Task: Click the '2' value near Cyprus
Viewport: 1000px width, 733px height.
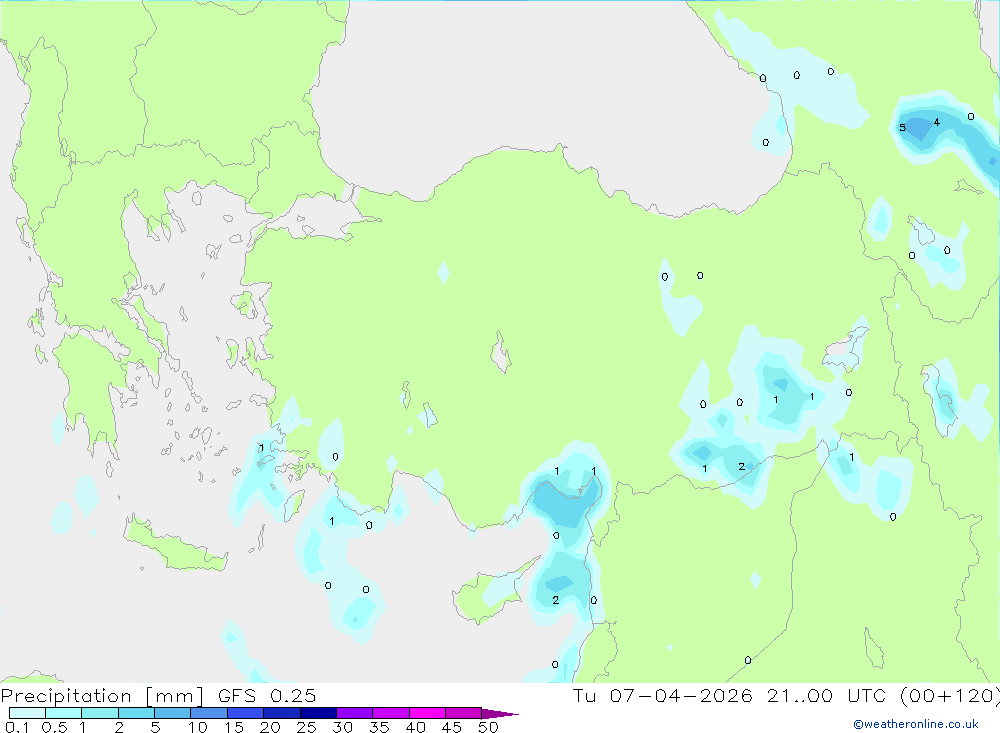Action: (555, 600)
